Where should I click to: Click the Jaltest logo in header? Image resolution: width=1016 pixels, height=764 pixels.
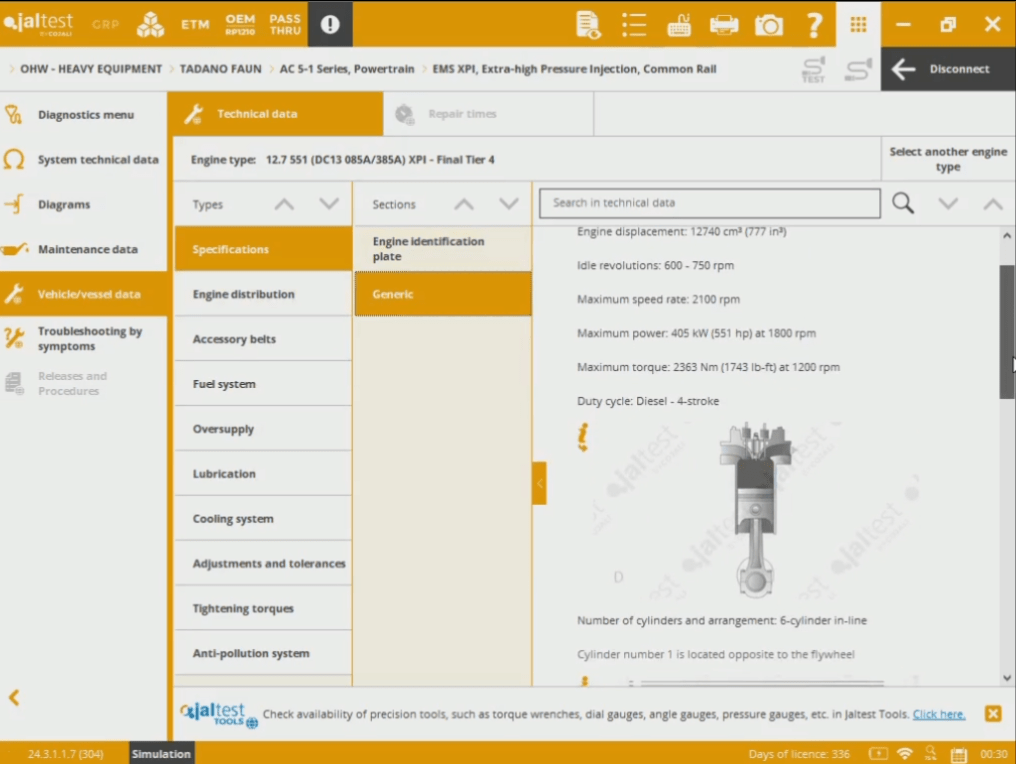pos(39,23)
